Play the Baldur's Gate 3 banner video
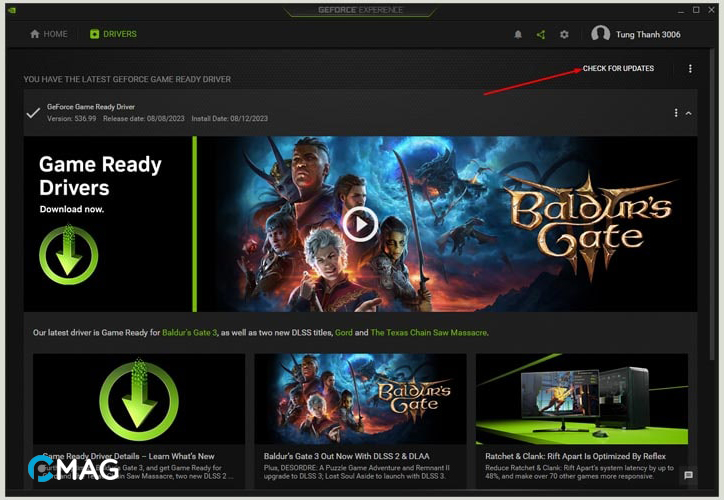Image resolution: width=724 pixels, height=500 pixels. (360, 224)
